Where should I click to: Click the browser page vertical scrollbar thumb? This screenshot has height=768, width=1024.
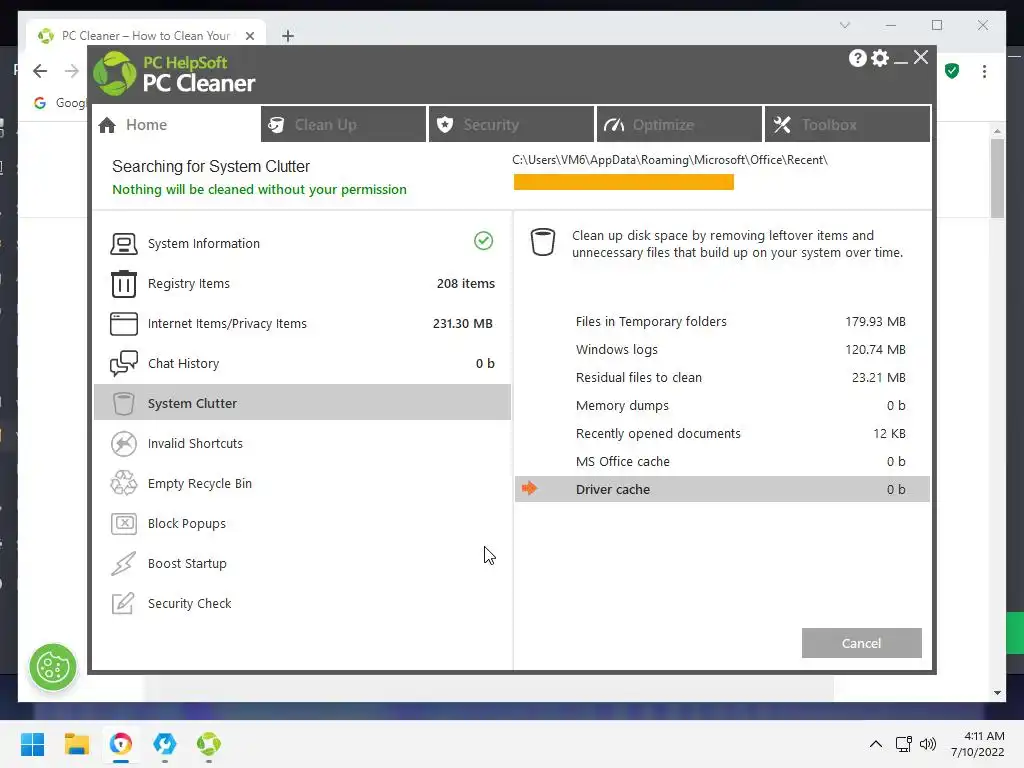997,178
